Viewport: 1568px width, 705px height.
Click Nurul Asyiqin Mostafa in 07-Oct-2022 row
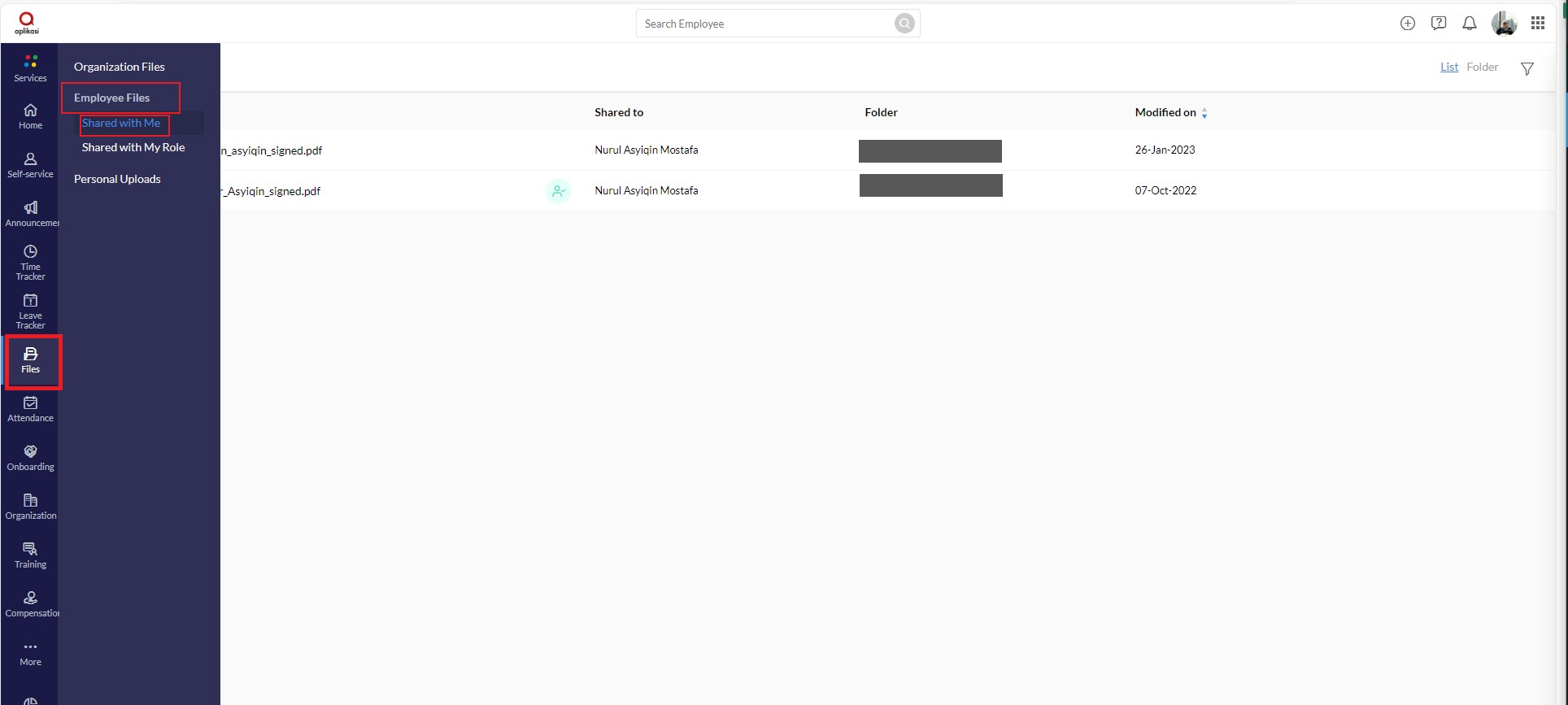(646, 190)
